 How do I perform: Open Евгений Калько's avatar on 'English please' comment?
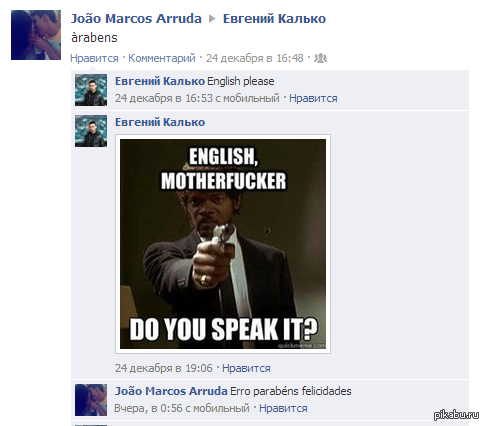91,90
